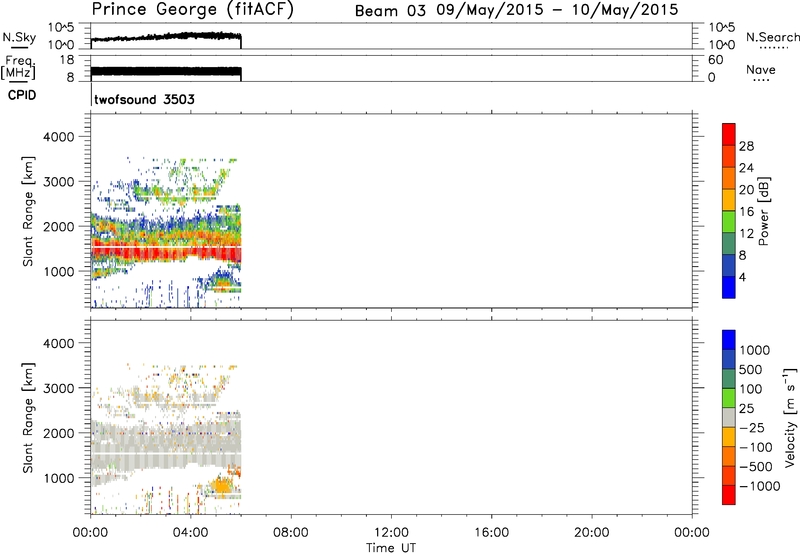The image size is (800, 554).
Task: Click the 'CPID' row label
Action: 22,95
